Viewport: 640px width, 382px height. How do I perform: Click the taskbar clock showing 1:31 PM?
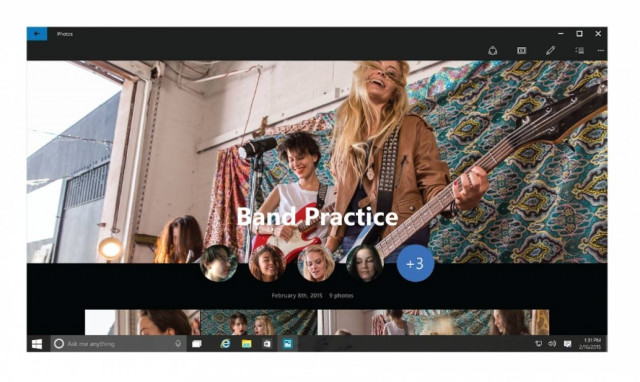590,344
